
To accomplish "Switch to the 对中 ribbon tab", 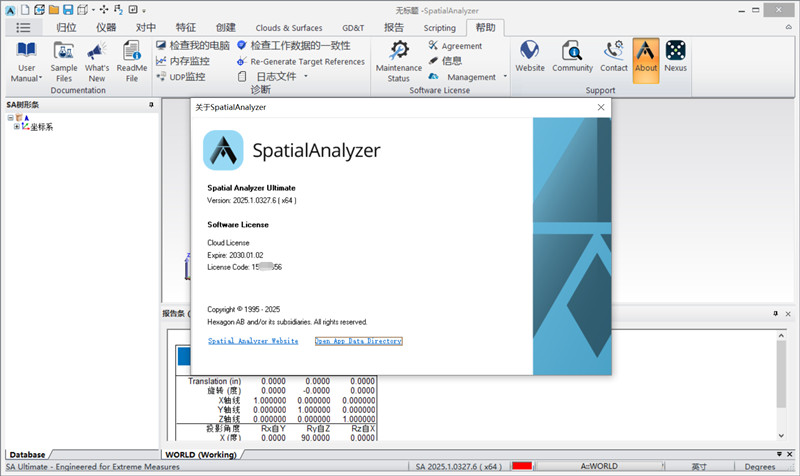I will click(x=146, y=28).
